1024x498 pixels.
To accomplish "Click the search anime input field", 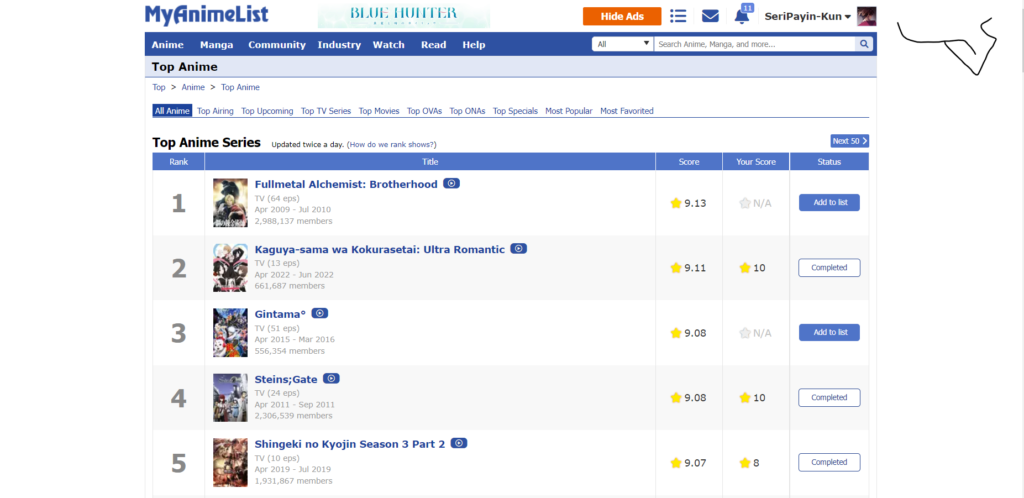I will [x=754, y=44].
